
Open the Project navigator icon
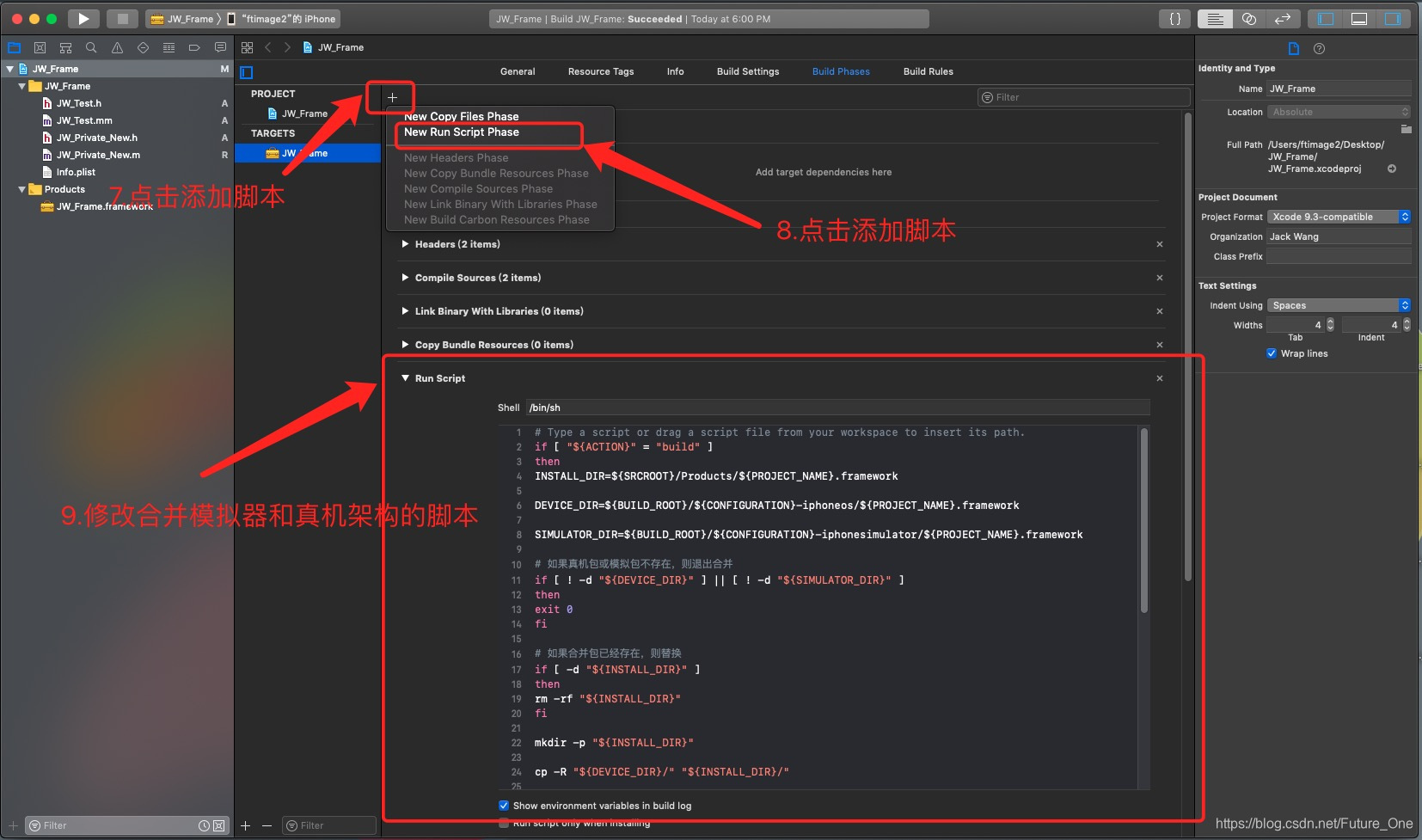click(x=14, y=47)
